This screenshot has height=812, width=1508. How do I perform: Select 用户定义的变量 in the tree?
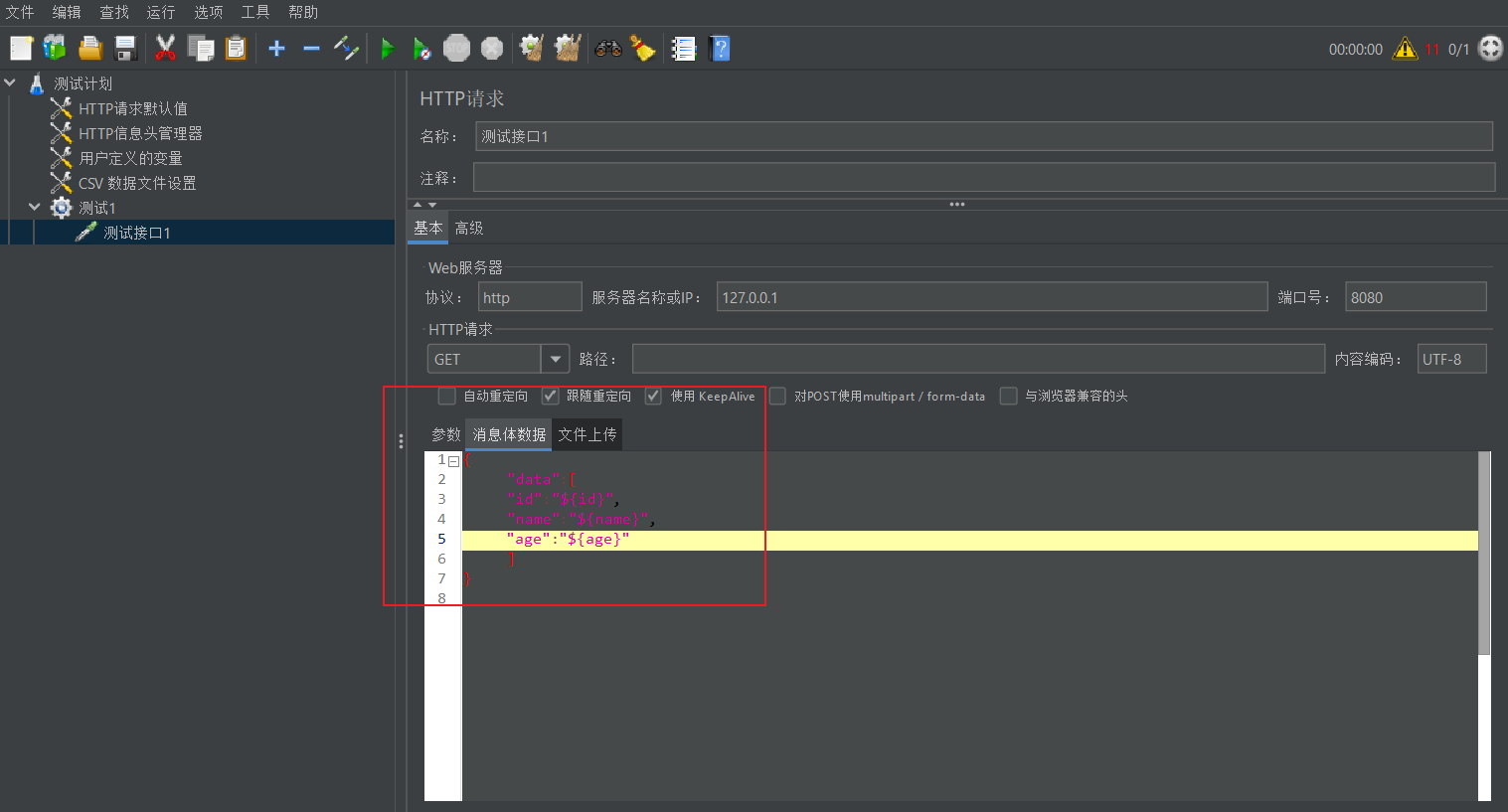[x=130, y=158]
